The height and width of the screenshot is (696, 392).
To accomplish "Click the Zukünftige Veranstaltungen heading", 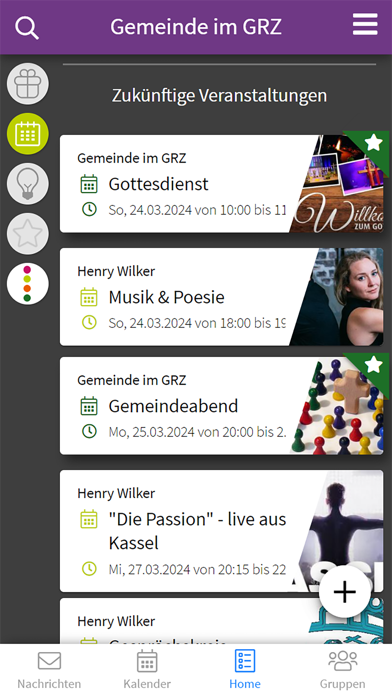I will coord(219,96).
